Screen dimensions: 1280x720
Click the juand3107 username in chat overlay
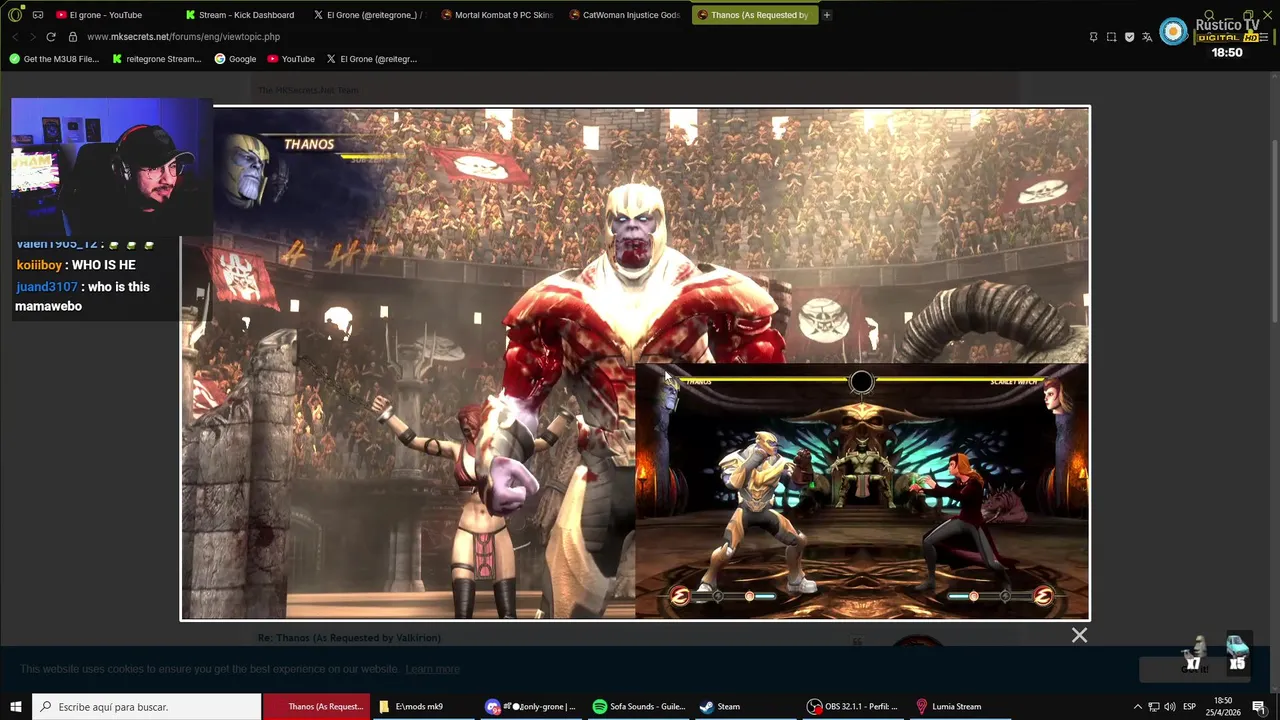46,287
